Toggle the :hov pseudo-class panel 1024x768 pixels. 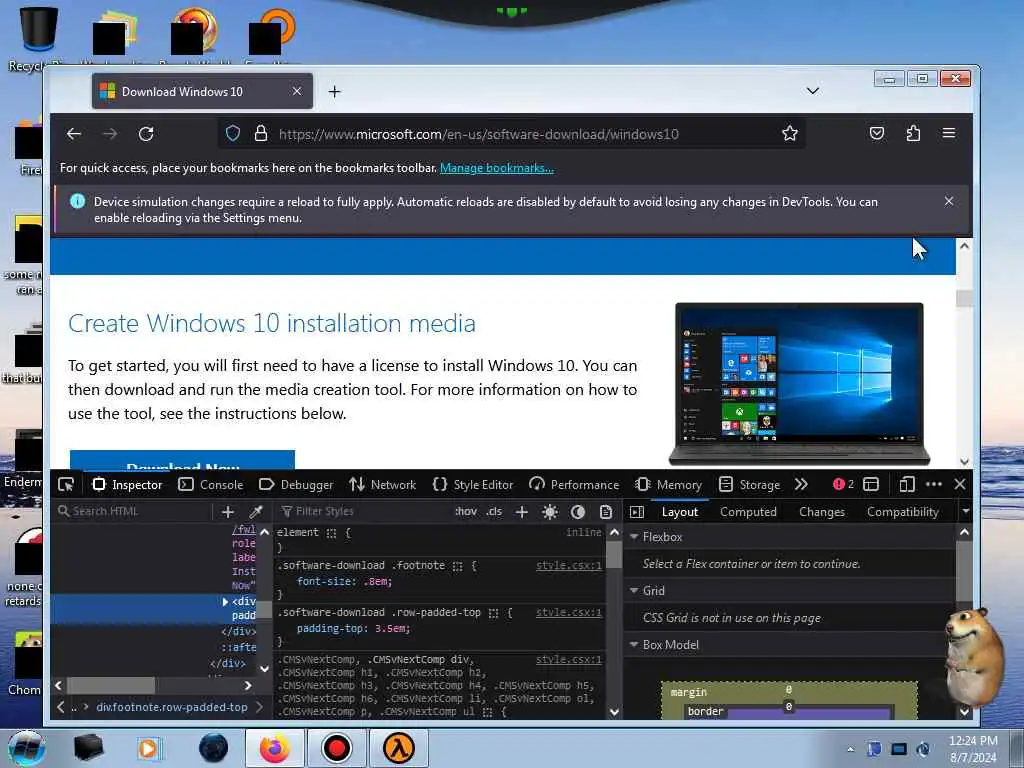[x=466, y=511]
